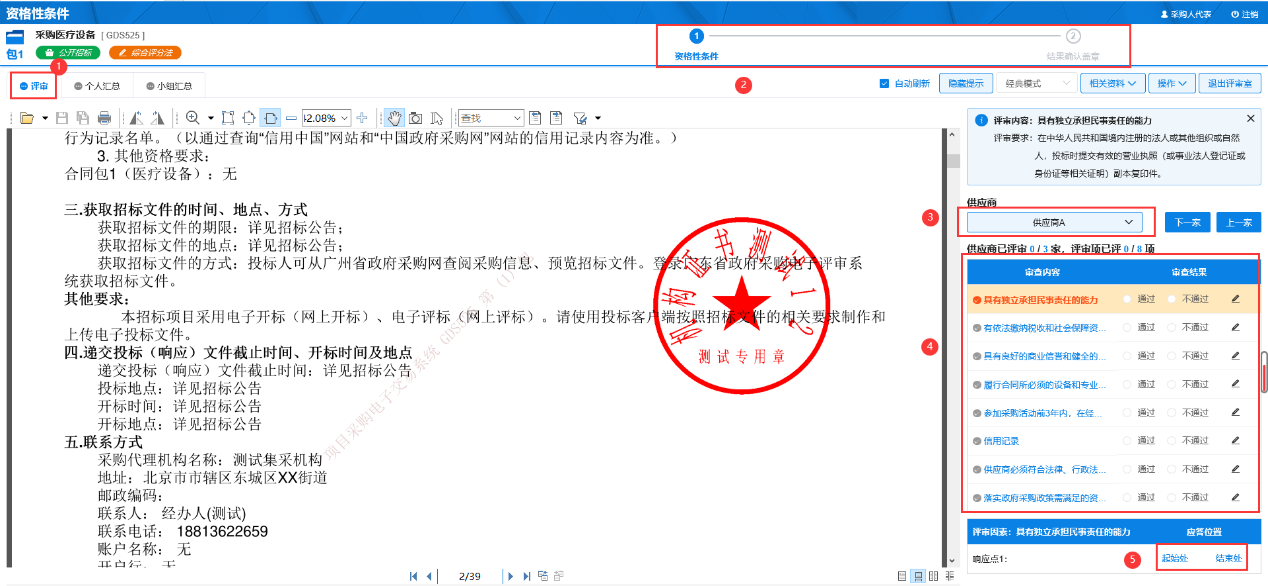This screenshot has height=586, width=1268.
Task: Find next match icon in toolbar
Action: tap(556, 118)
